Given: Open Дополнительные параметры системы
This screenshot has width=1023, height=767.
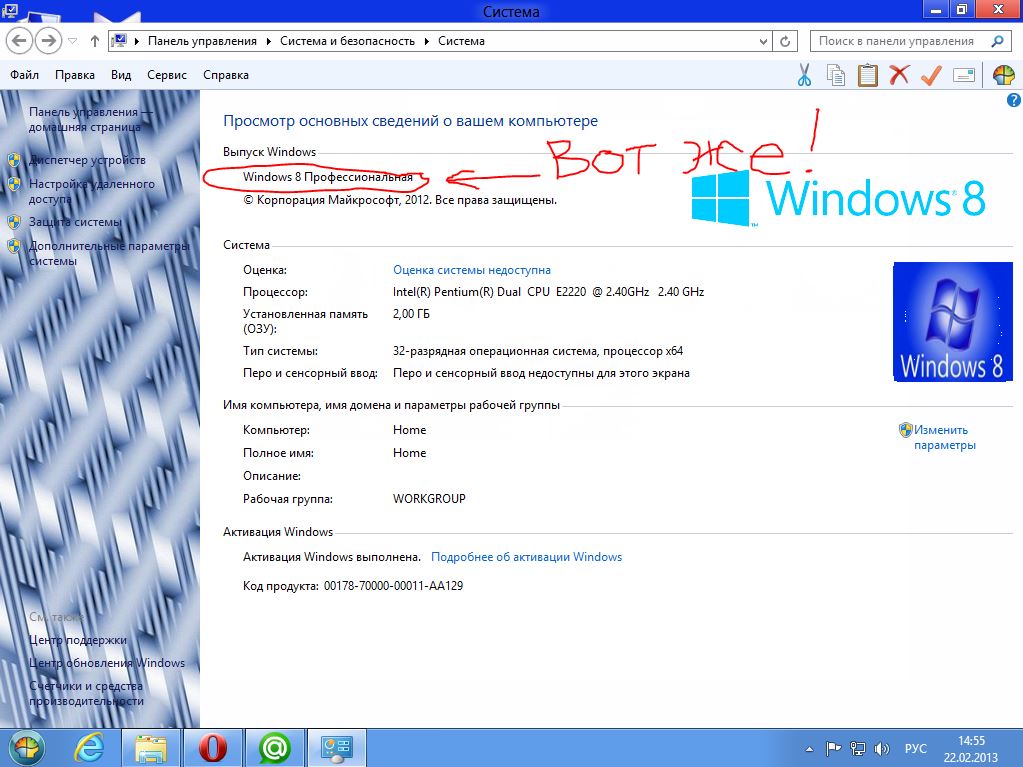Looking at the screenshot, I should [109, 253].
